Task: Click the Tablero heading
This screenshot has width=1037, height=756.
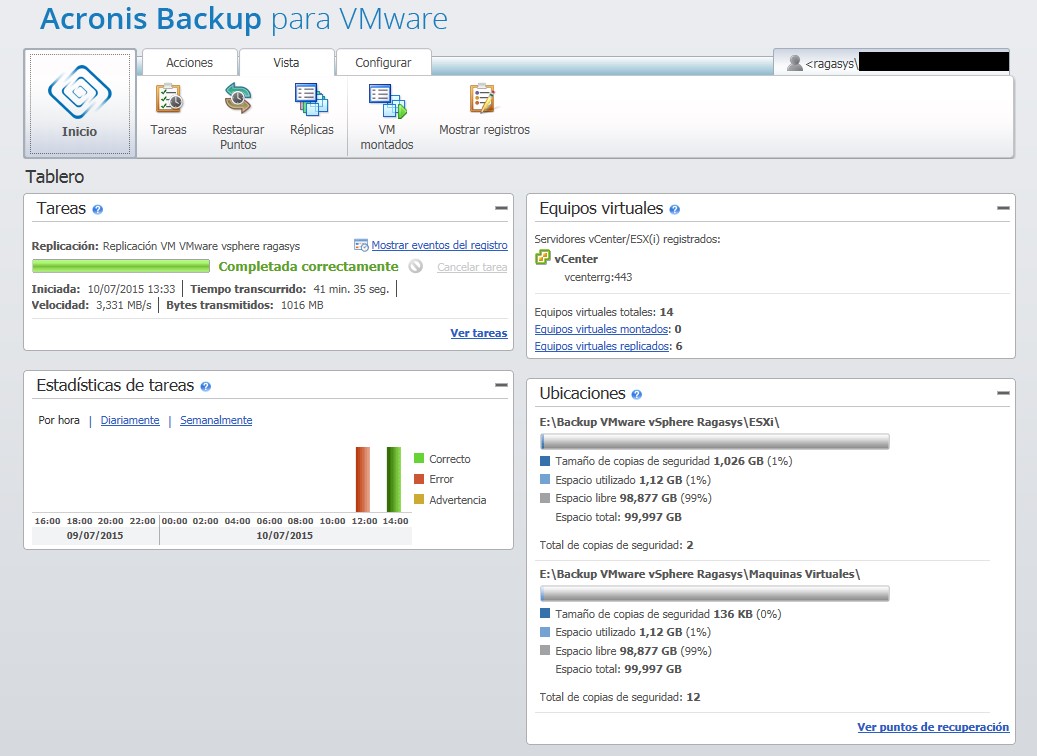Action: click(55, 177)
